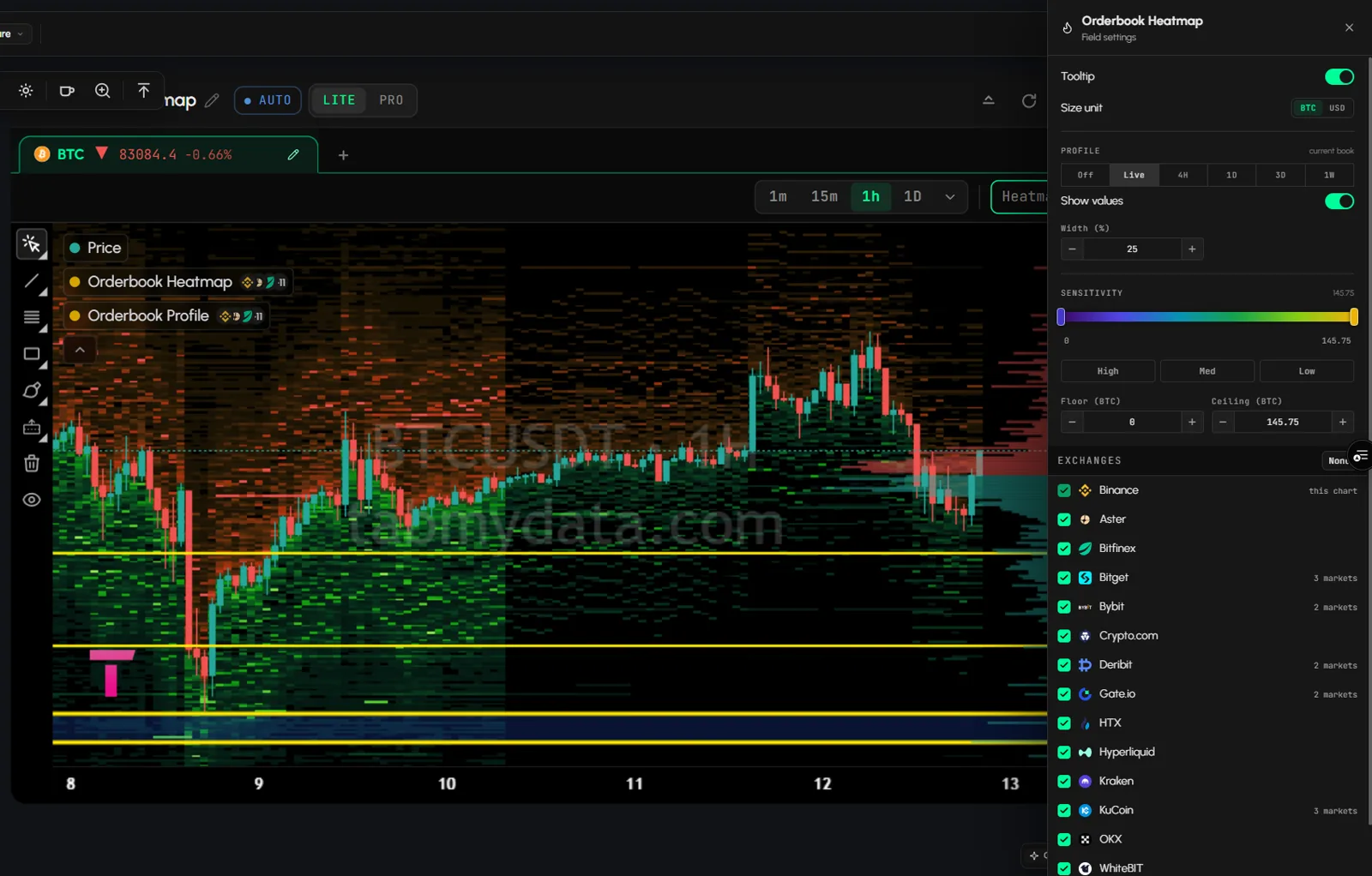Click the upload arrow toolbar icon
Image resolution: width=1372 pixels, height=876 pixels.
[x=143, y=91]
